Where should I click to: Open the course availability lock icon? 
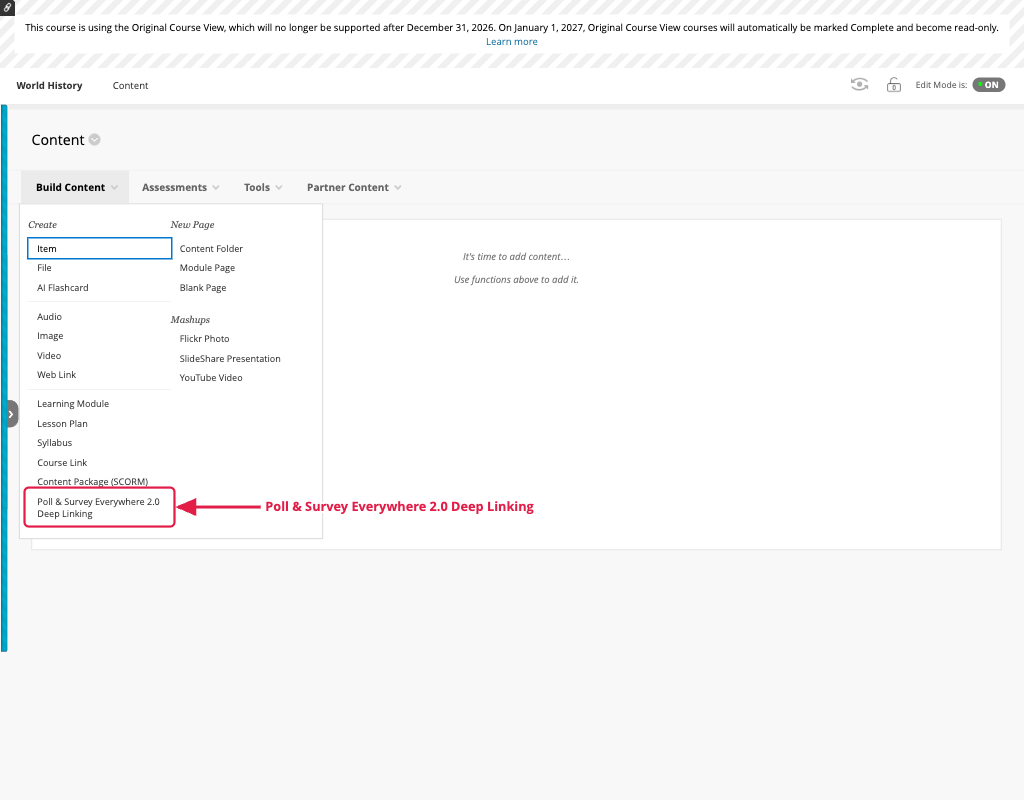click(x=893, y=85)
